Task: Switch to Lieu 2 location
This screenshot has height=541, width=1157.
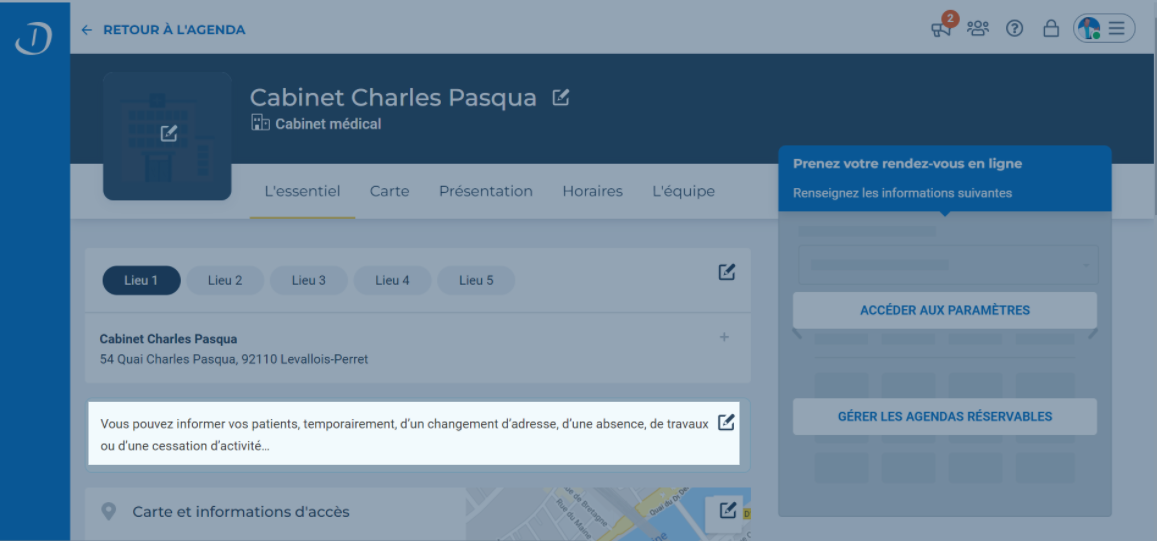Action: click(225, 281)
